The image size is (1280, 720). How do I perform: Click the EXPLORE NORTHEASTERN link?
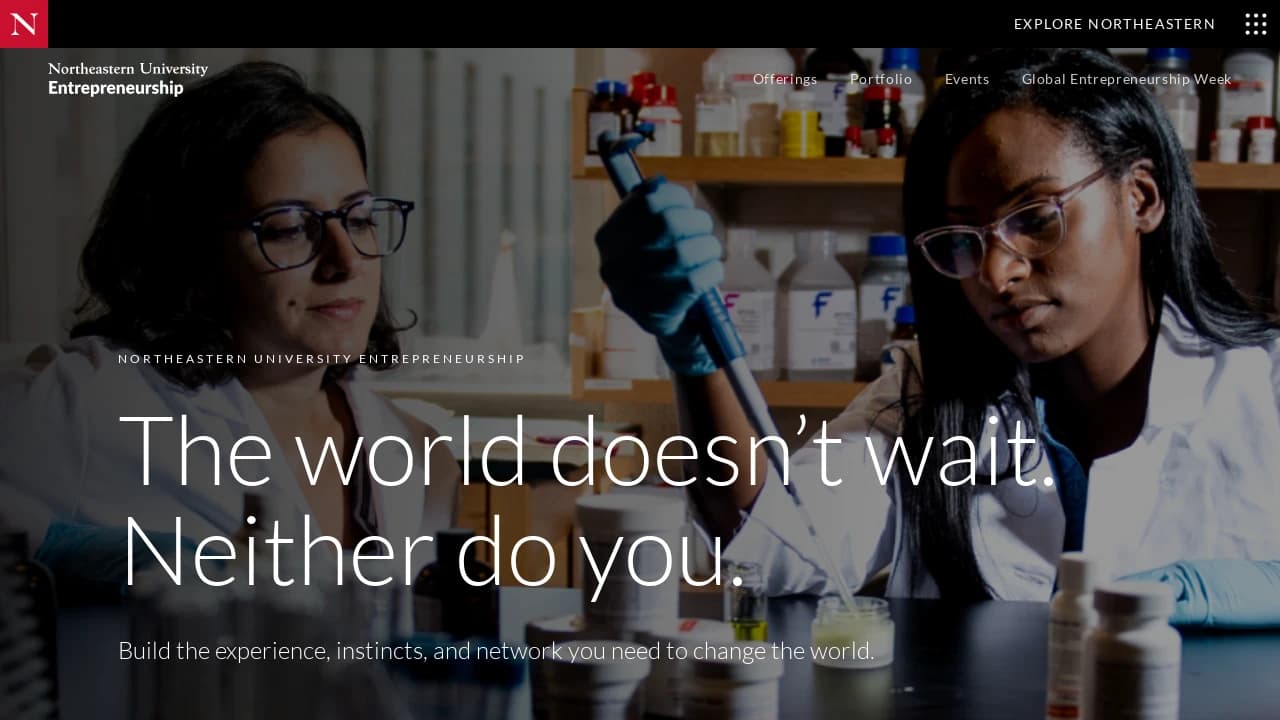tap(1114, 24)
